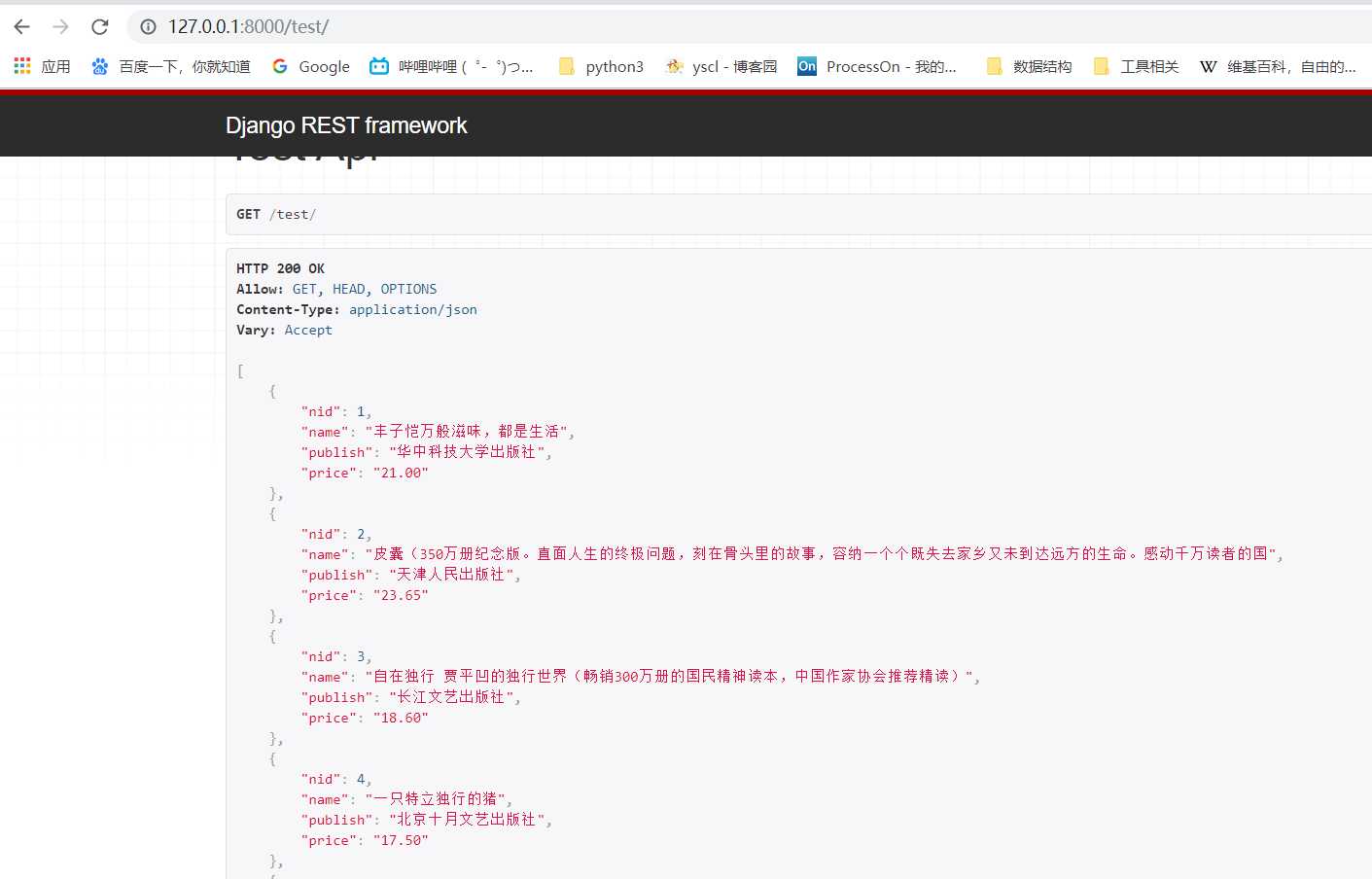Click the Django REST framework brand link
Screen dimensions: 1372x879
click(346, 125)
